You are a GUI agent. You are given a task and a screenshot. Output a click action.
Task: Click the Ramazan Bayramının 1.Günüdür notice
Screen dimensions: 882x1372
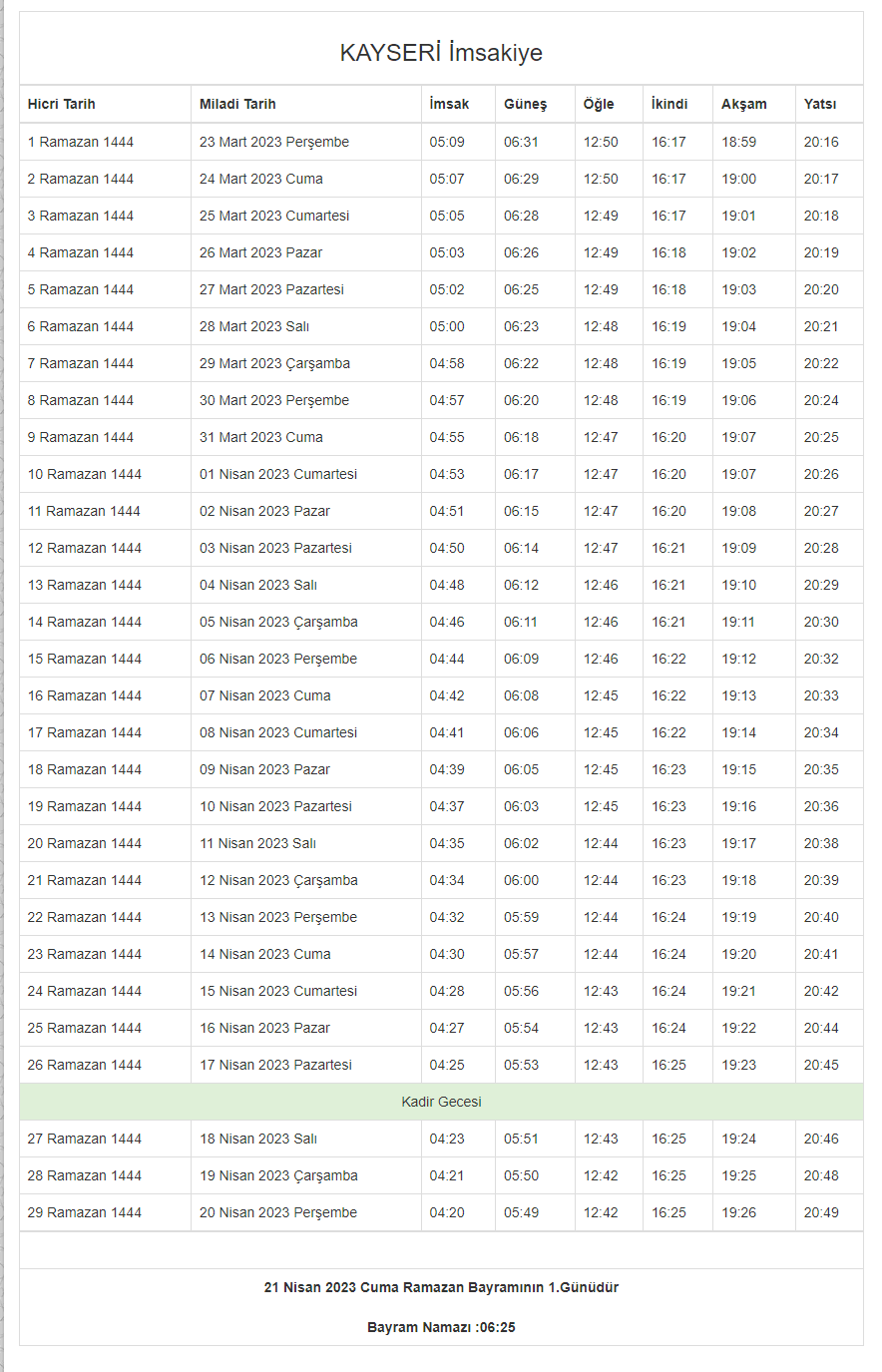coord(441,1287)
